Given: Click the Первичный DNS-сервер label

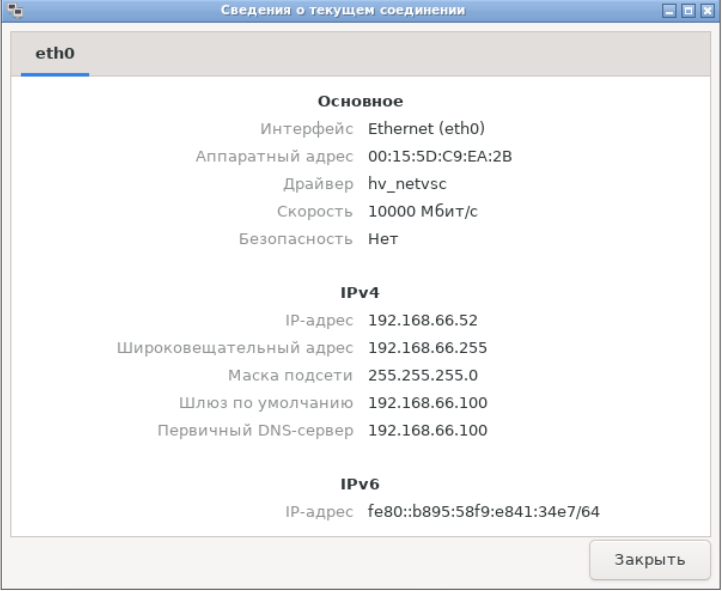Looking at the screenshot, I should 255,431.
